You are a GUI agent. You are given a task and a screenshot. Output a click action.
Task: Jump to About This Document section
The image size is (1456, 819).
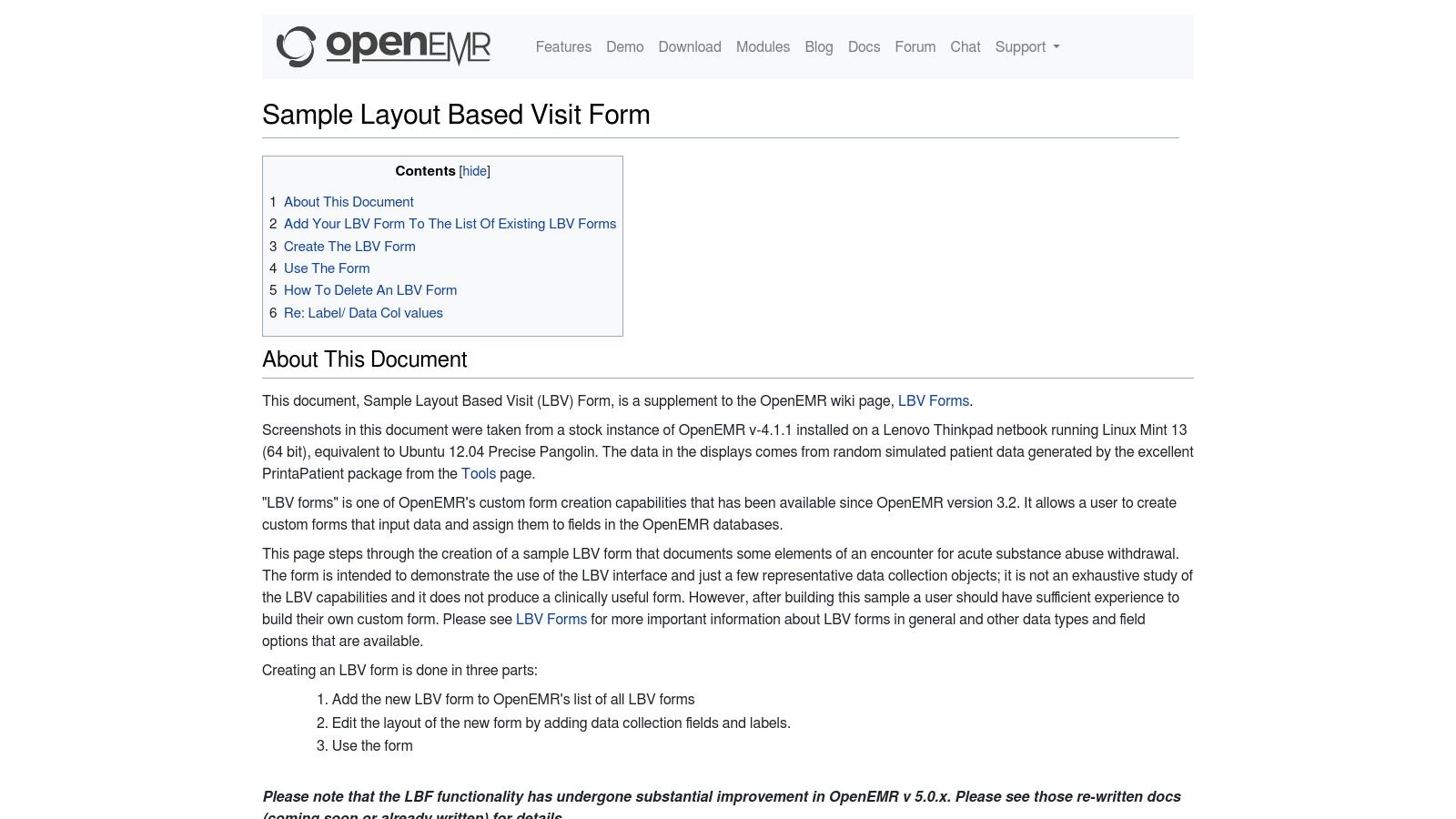pos(349,201)
